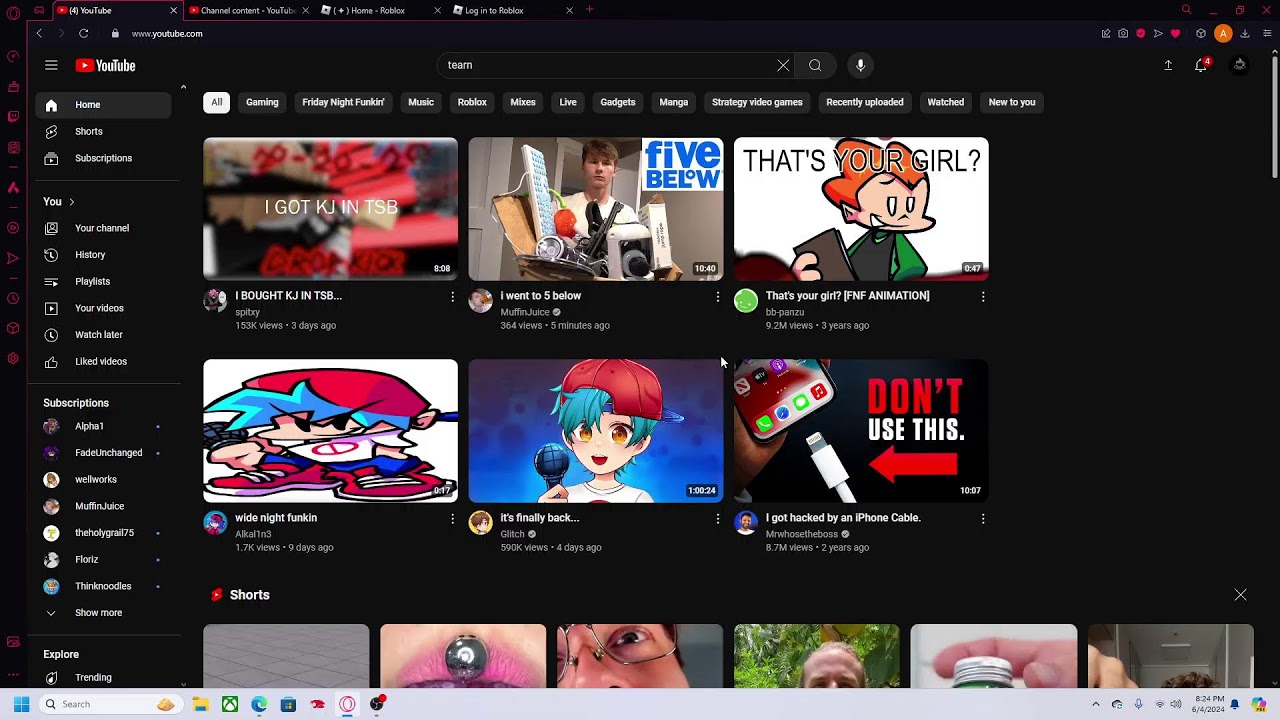Click the five below video thumbnail
1280x720 pixels.
pos(596,209)
